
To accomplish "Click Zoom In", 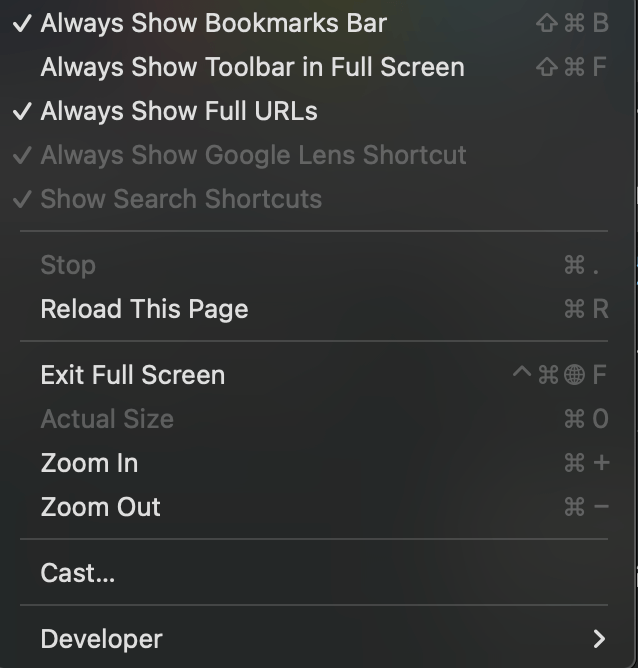I will [x=89, y=463].
